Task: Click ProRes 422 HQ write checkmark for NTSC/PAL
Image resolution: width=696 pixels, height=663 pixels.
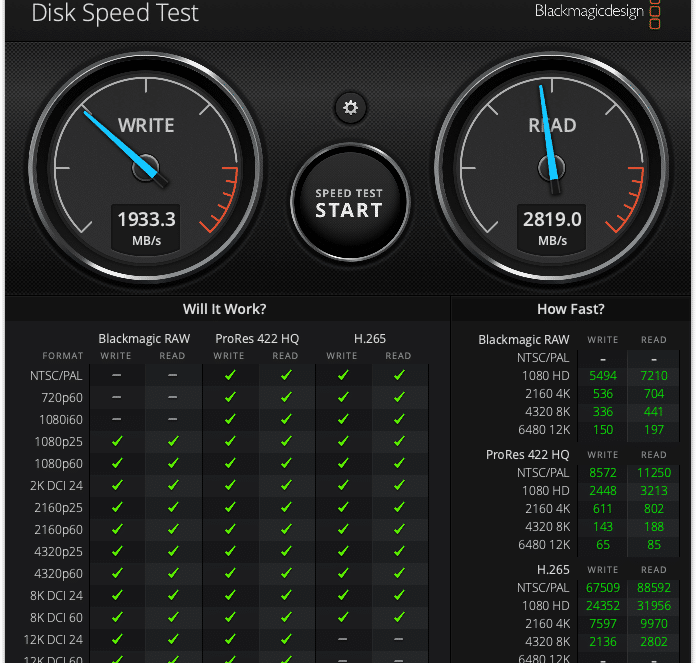Action: tap(230, 375)
